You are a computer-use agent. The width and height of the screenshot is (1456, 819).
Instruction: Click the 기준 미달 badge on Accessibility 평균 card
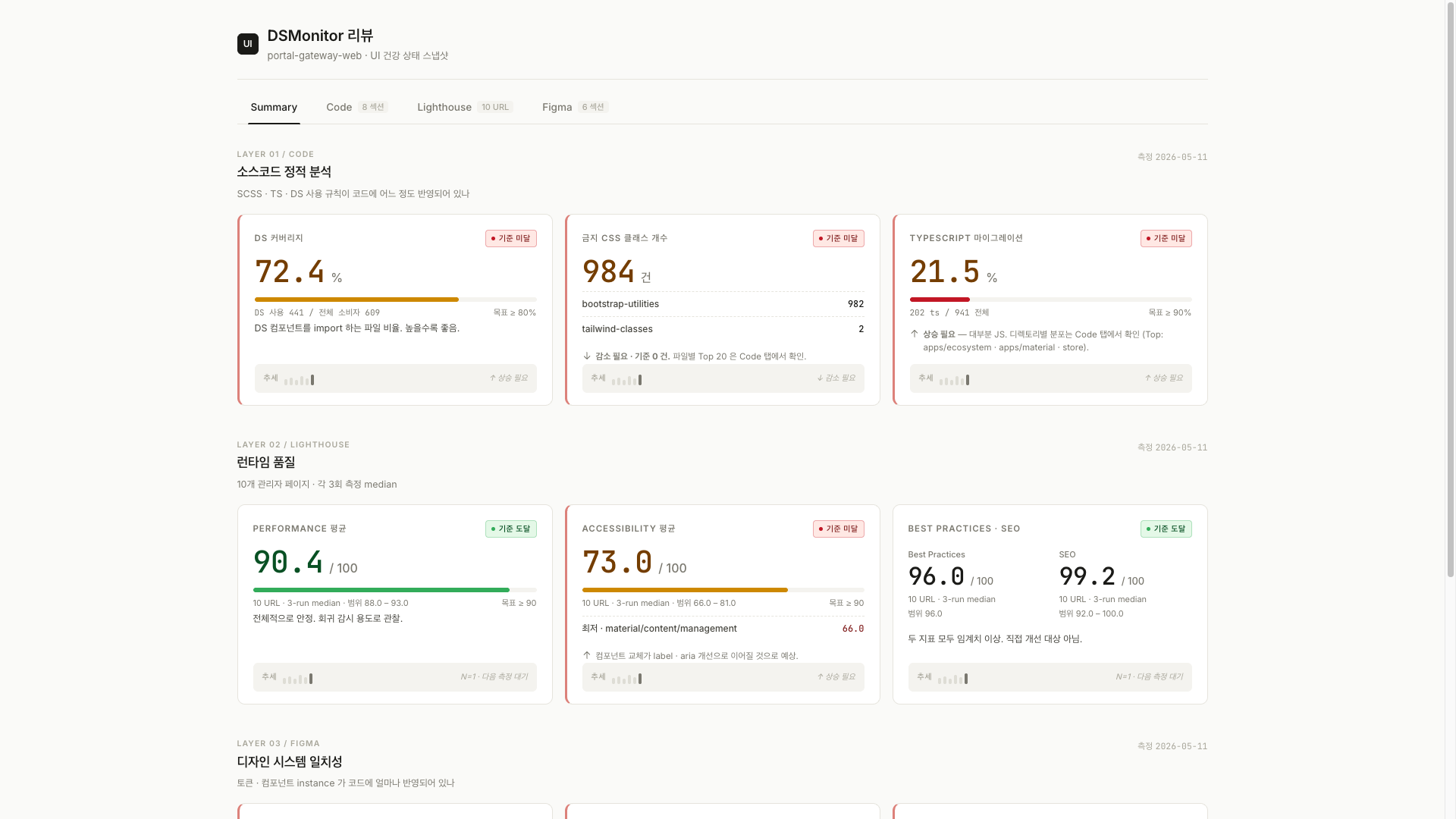[839, 529]
